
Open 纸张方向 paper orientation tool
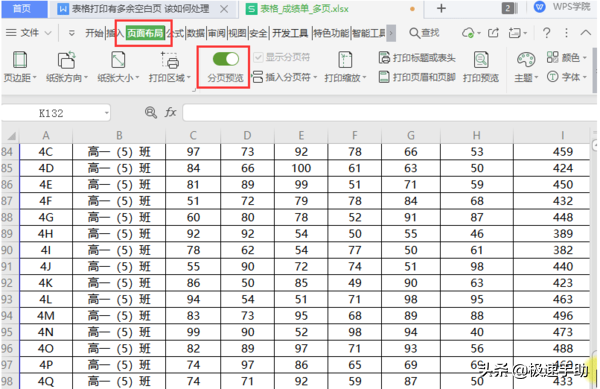pyautogui.click(x=67, y=67)
